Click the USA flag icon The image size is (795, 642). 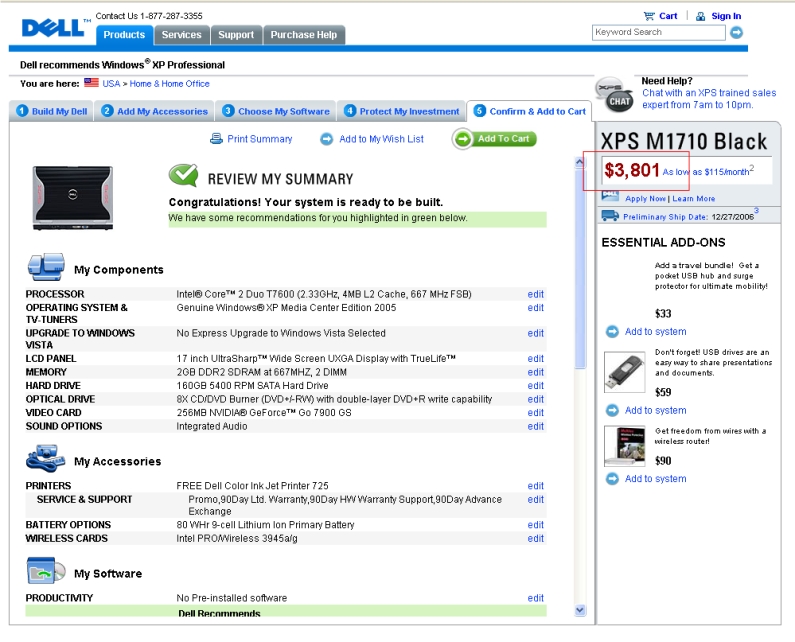tap(91, 83)
